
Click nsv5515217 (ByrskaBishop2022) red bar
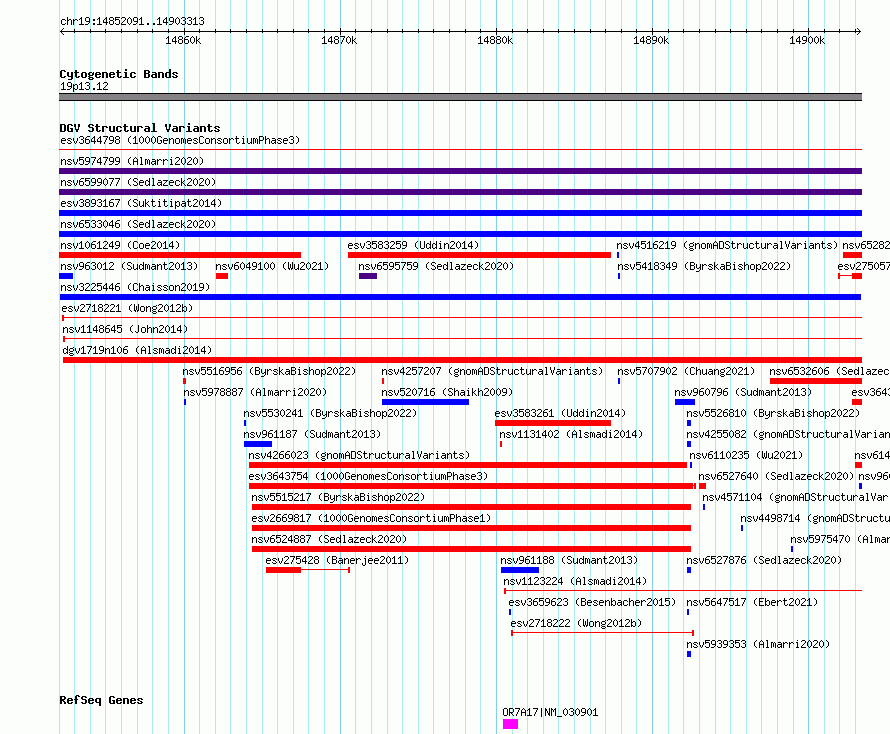point(471,507)
